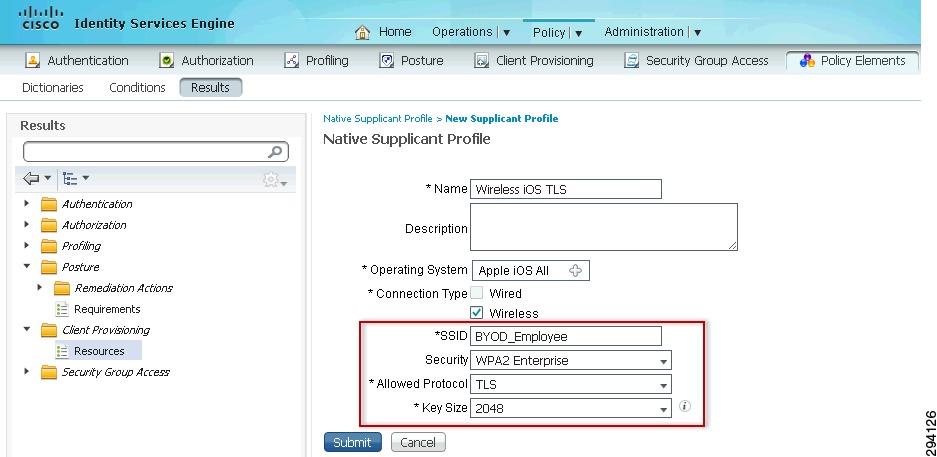Collapse the Posture tree node arrow
Image resolution: width=937 pixels, height=457 pixels.
point(26,266)
